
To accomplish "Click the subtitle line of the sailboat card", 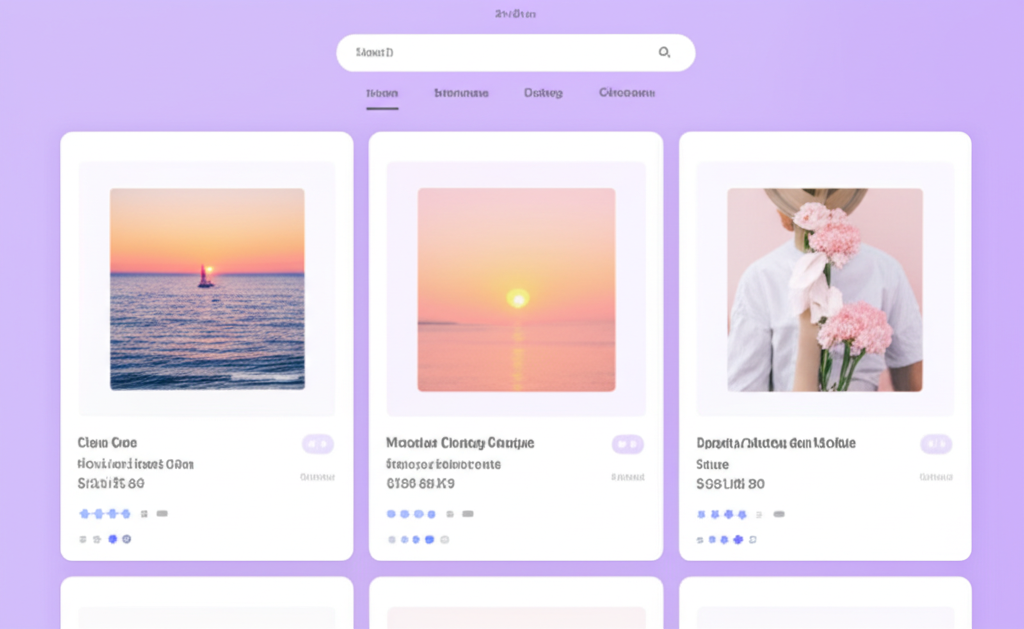I will point(135,464).
